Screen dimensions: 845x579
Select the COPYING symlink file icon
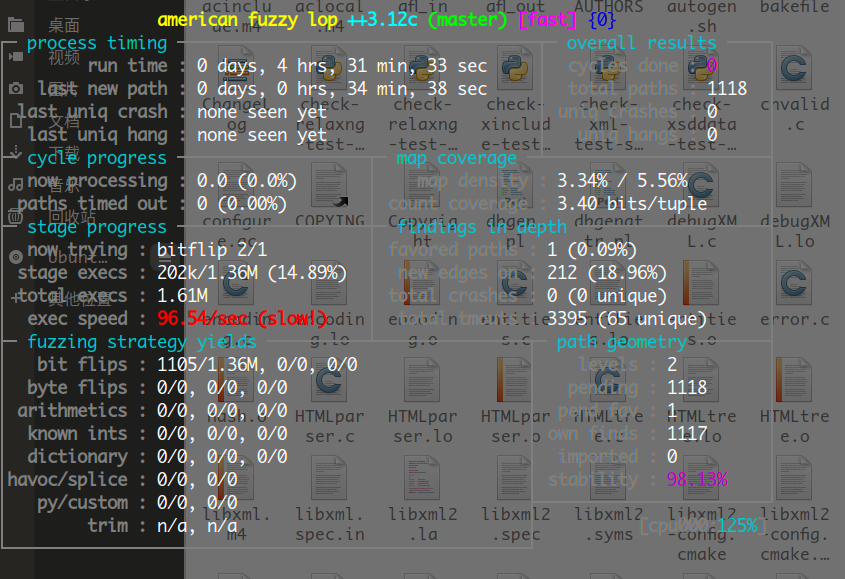[x=329, y=185]
